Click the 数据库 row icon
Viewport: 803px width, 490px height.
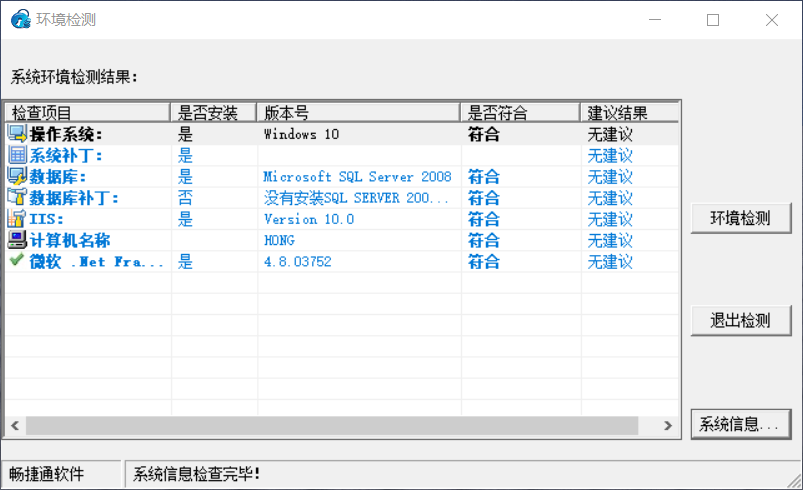pos(17,176)
